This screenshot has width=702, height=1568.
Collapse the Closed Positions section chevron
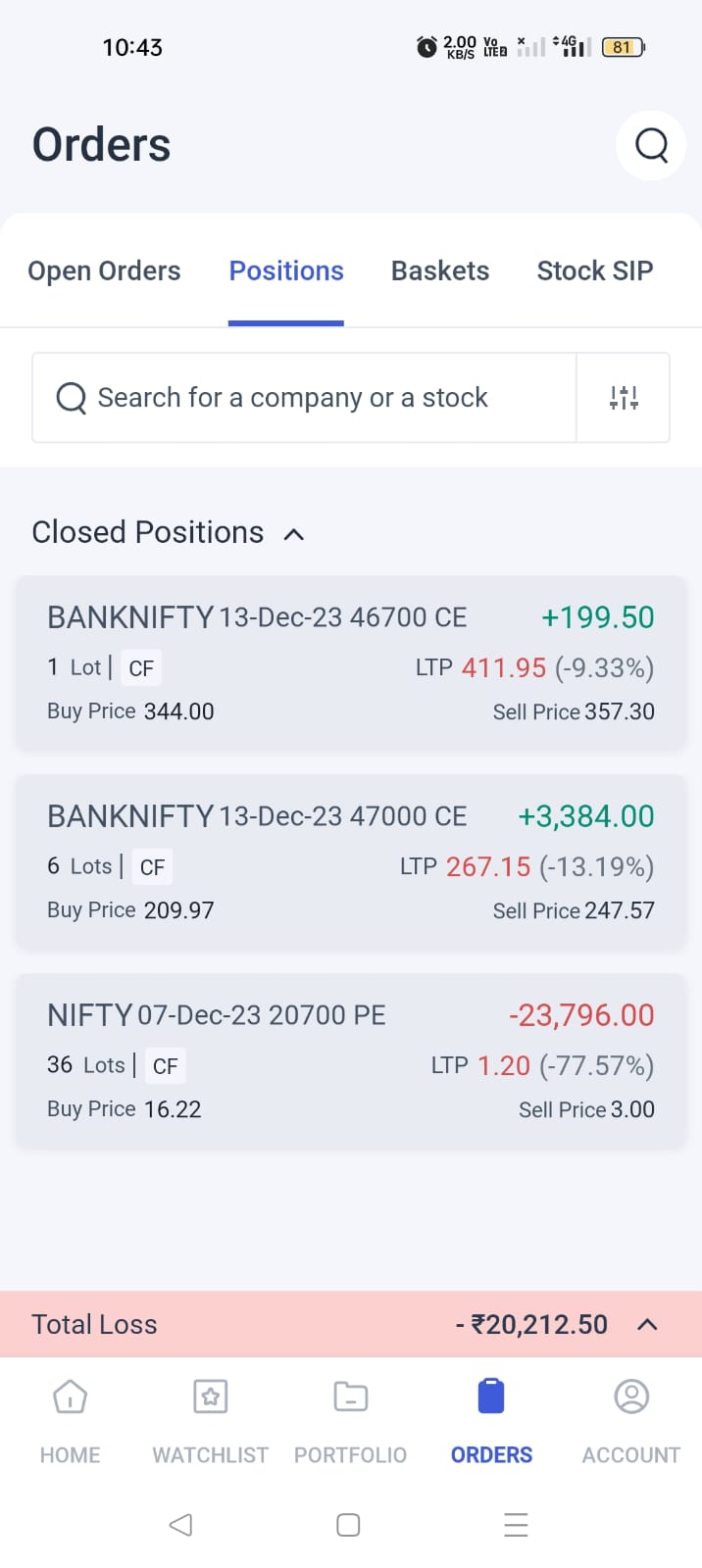tap(293, 534)
